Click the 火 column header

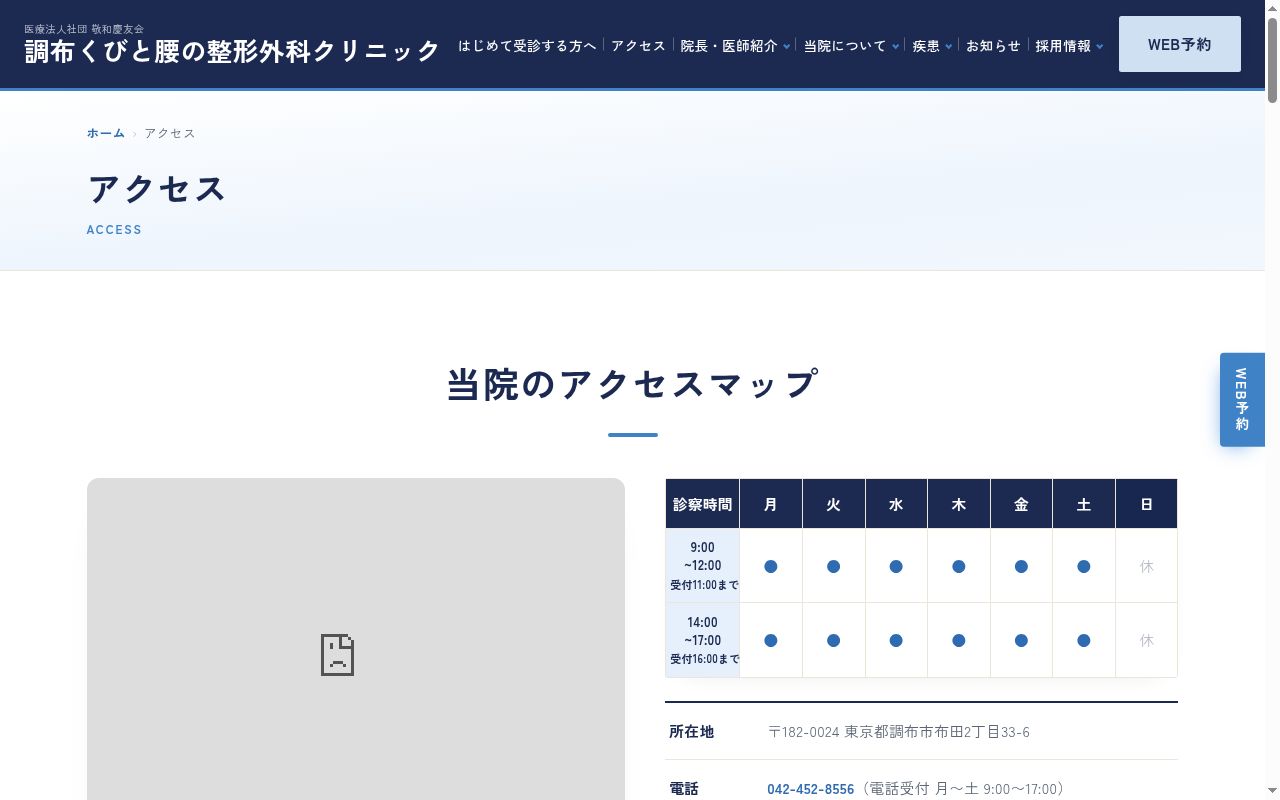834,504
